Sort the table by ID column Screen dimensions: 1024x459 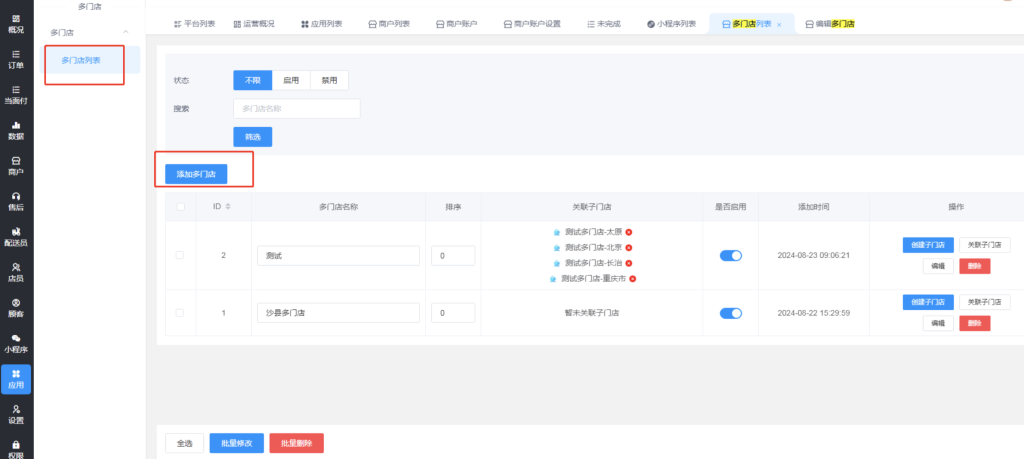tap(228, 207)
